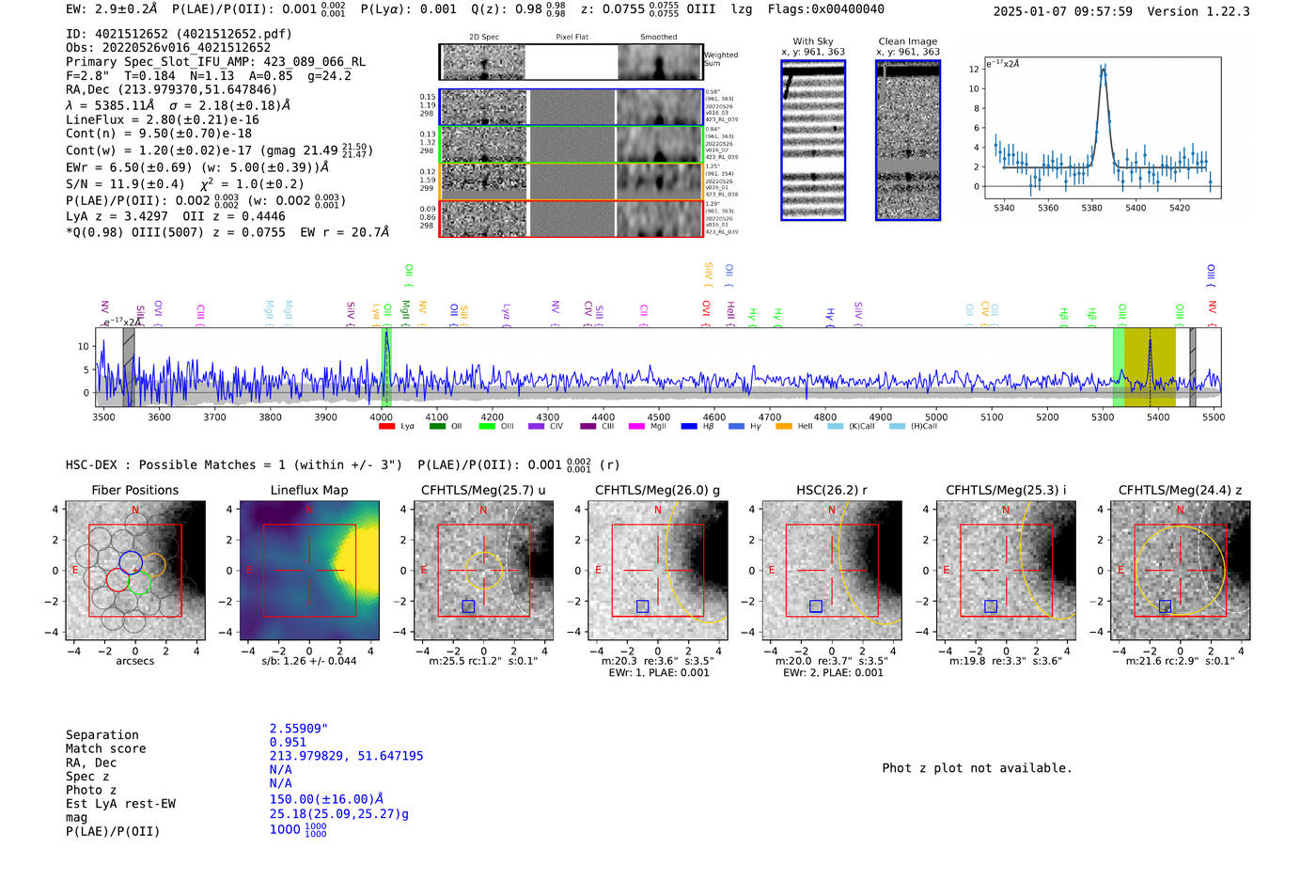Click the Version 1.22.3 label
This screenshot has width=1316, height=896.
pos(1198,11)
